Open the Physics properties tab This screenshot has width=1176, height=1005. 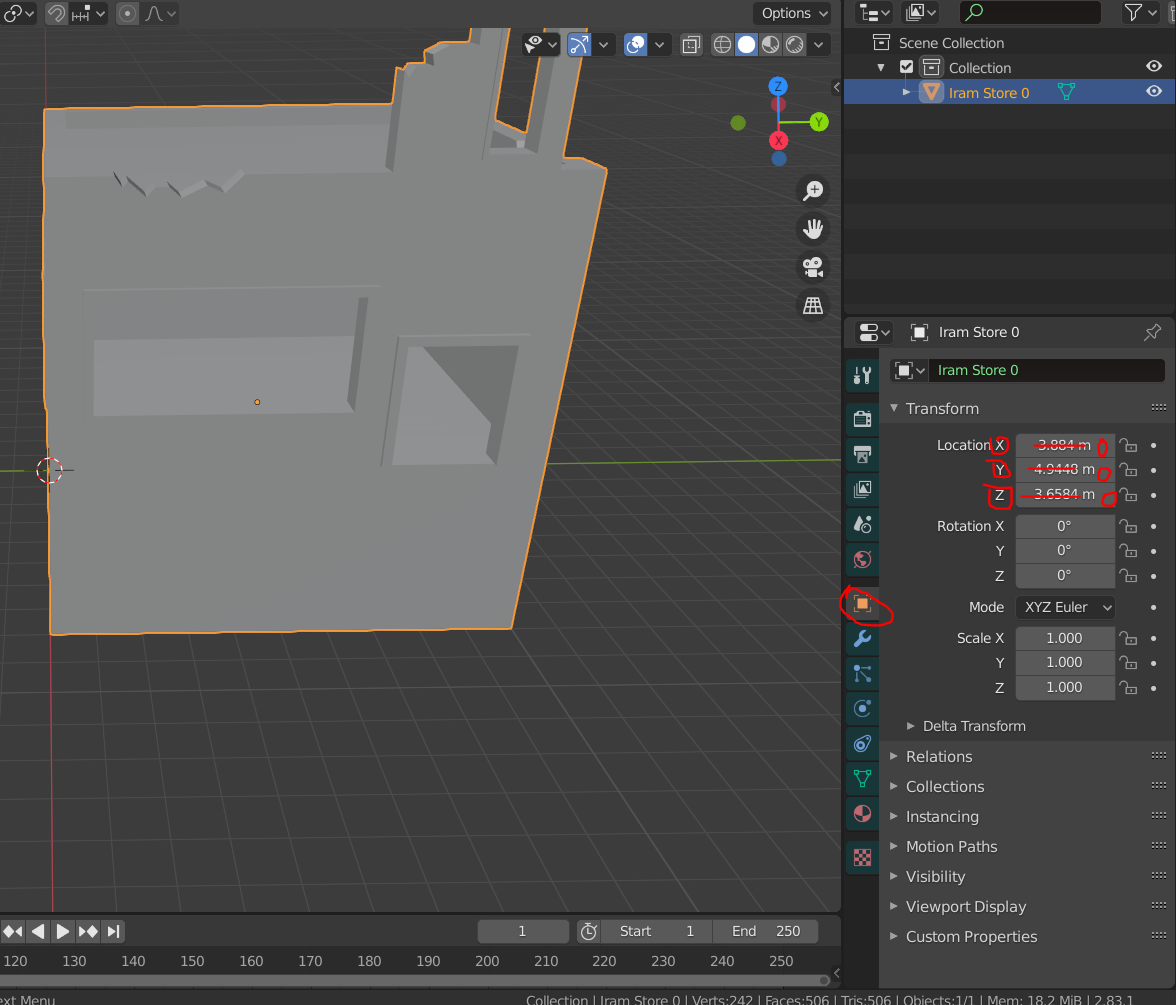862,709
